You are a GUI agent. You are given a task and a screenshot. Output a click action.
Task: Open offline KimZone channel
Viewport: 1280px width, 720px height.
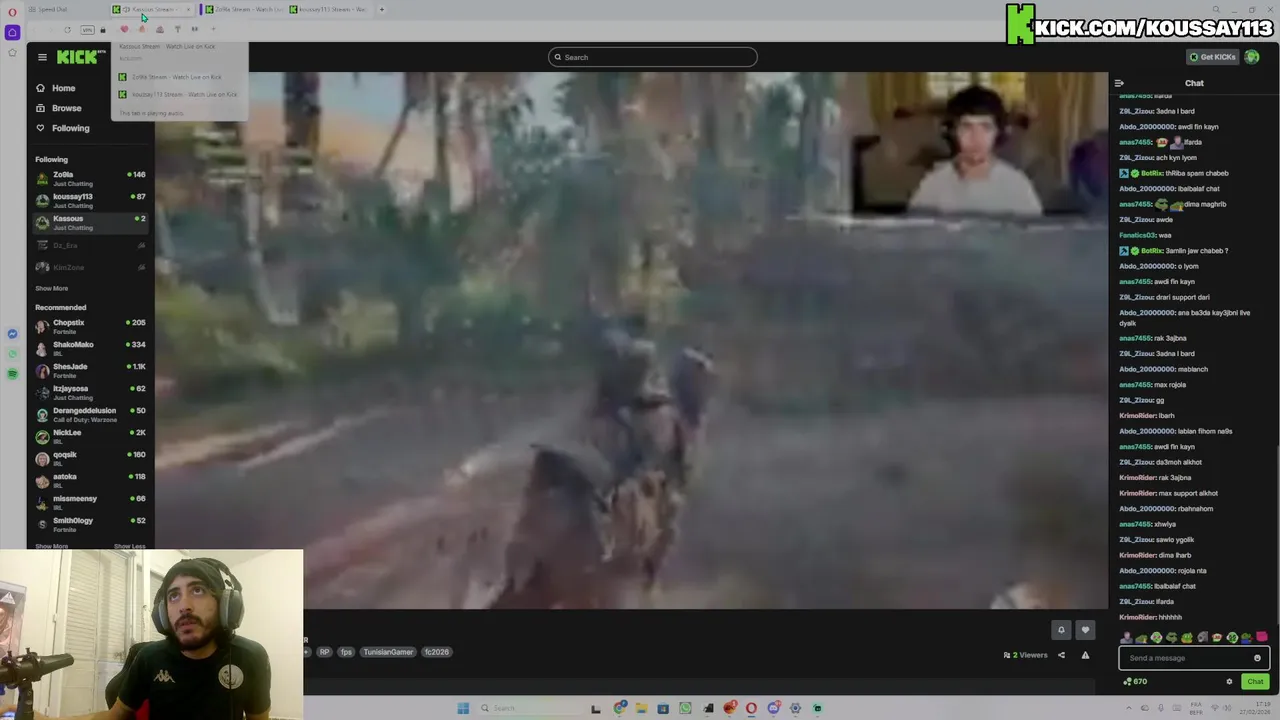[90, 267]
